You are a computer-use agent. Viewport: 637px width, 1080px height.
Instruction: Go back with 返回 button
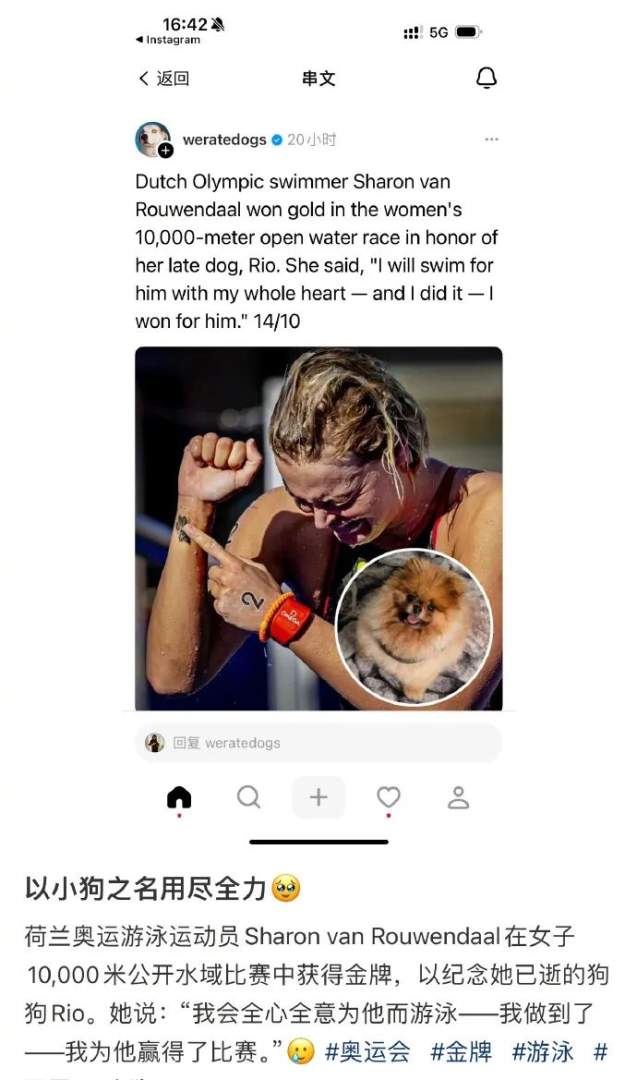(164, 78)
